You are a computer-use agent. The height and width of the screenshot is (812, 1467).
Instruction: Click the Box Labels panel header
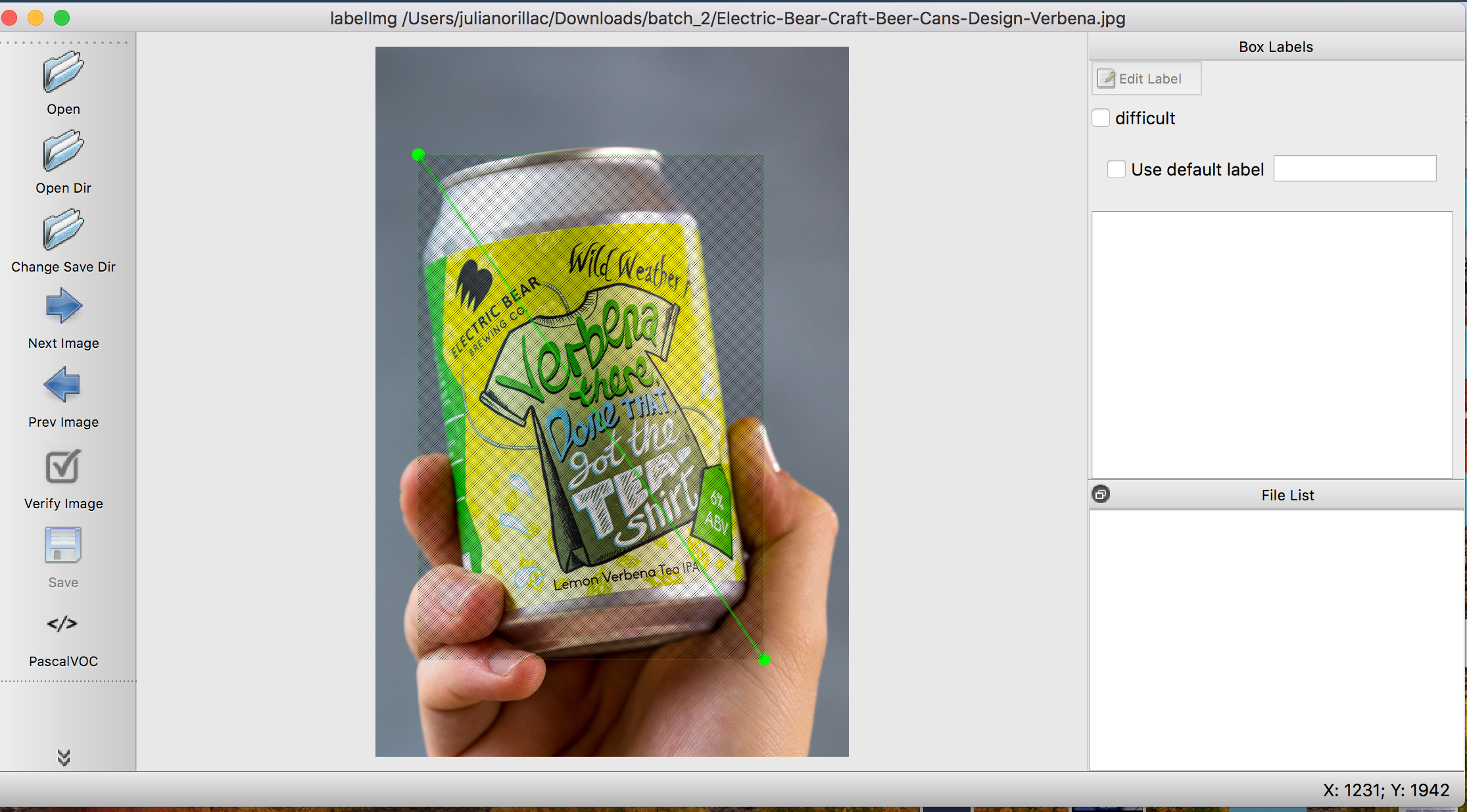[x=1275, y=47]
